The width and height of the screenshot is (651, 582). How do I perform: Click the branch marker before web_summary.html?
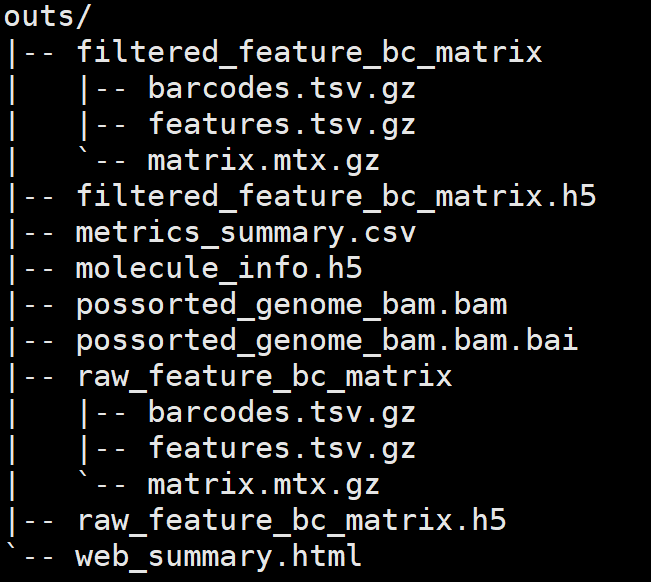click(x=31, y=556)
